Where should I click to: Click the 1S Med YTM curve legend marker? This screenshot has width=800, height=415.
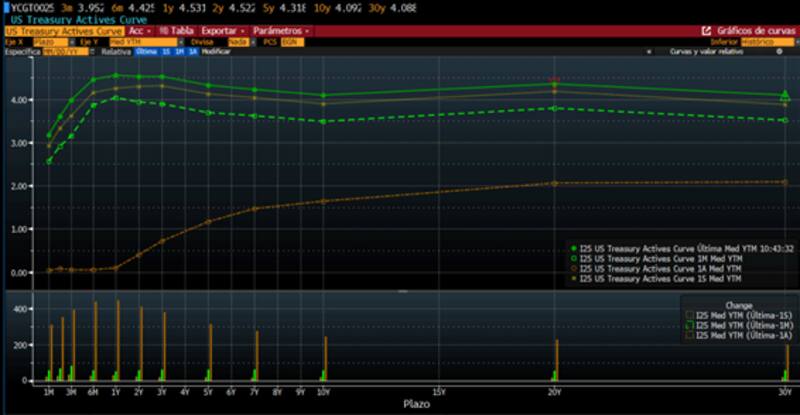(574, 278)
